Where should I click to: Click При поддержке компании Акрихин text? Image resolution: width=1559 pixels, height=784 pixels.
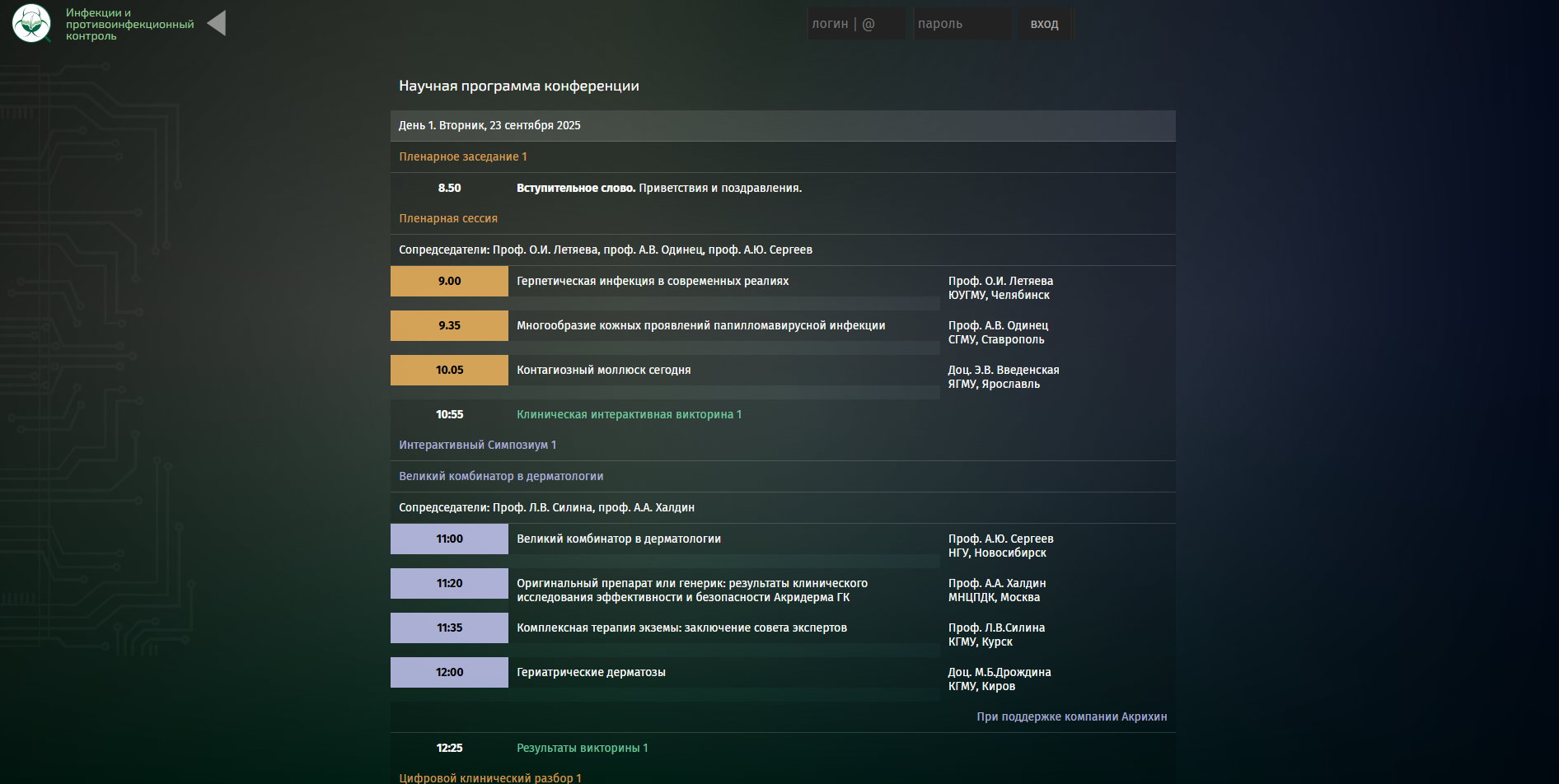click(1071, 716)
